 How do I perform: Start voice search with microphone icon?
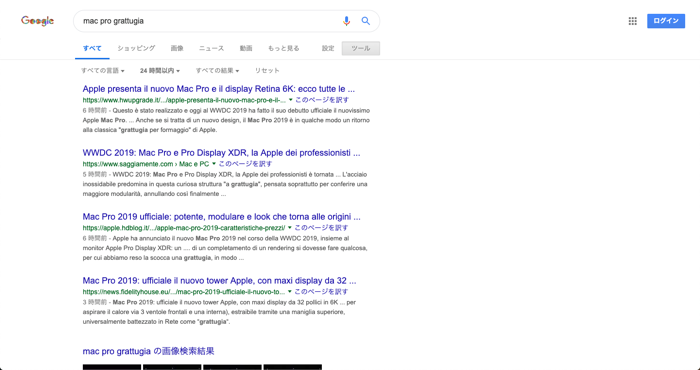(x=346, y=21)
